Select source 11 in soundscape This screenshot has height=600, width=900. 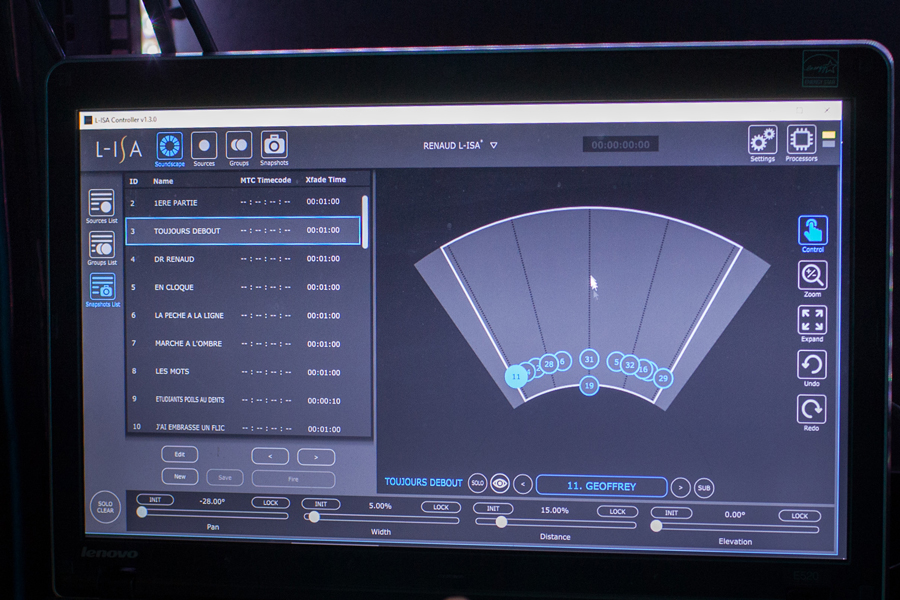[516, 377]
